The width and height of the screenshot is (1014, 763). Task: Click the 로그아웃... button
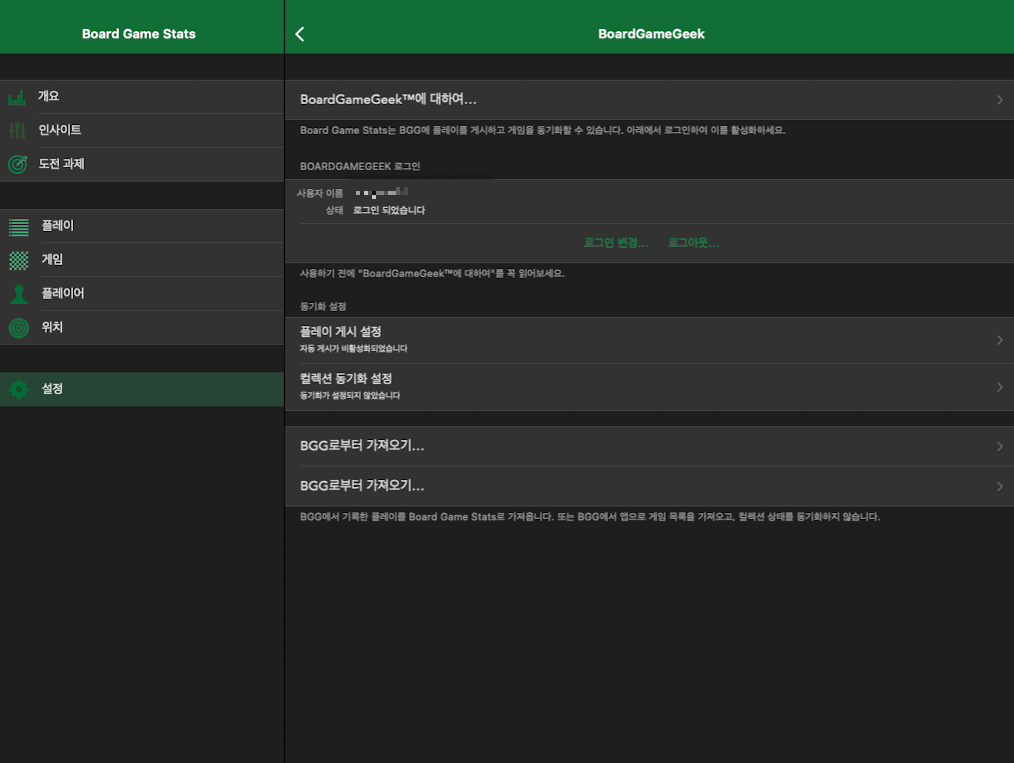pos(693,242)
